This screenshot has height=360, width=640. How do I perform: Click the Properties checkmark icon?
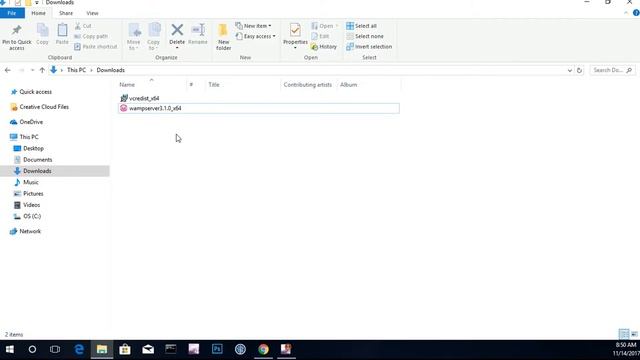click(x=295, y=30)
